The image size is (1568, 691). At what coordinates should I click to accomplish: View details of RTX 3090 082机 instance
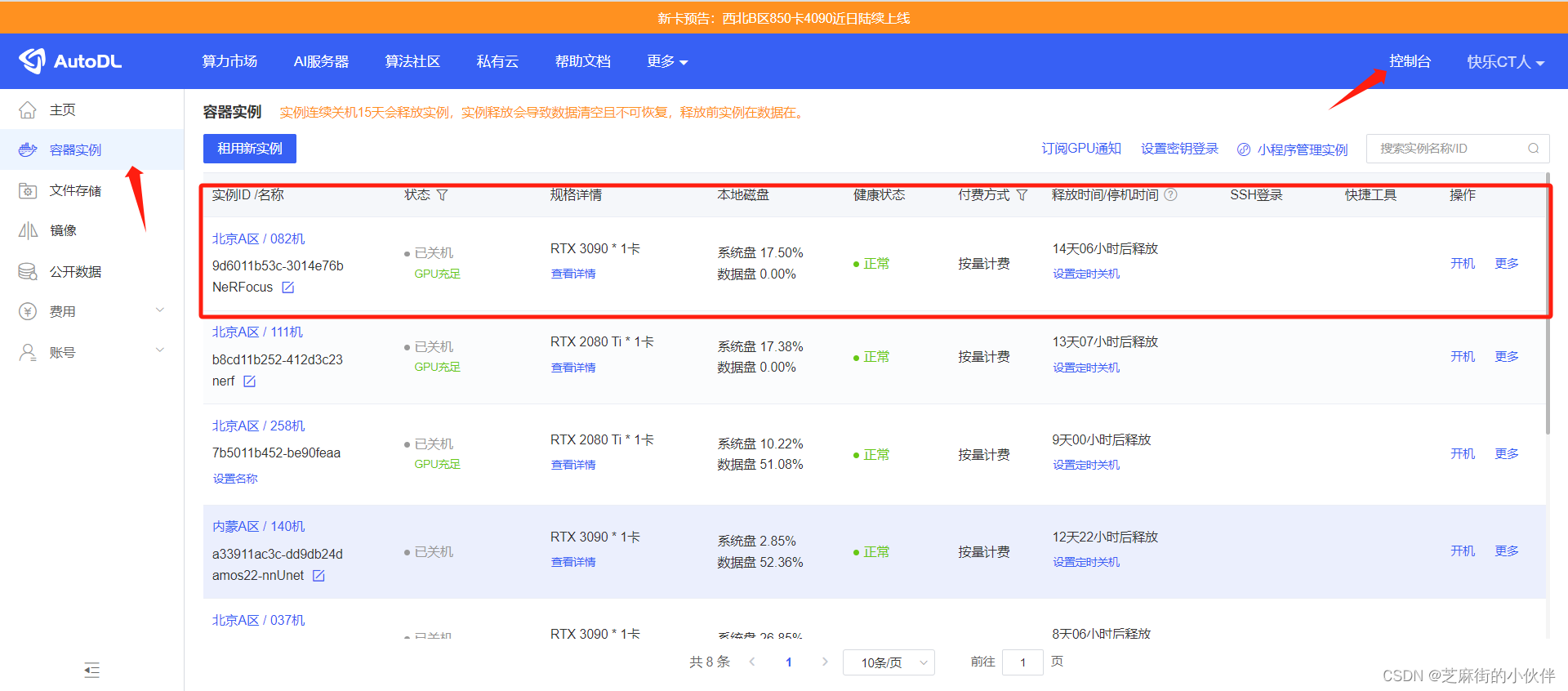(573, 274)
